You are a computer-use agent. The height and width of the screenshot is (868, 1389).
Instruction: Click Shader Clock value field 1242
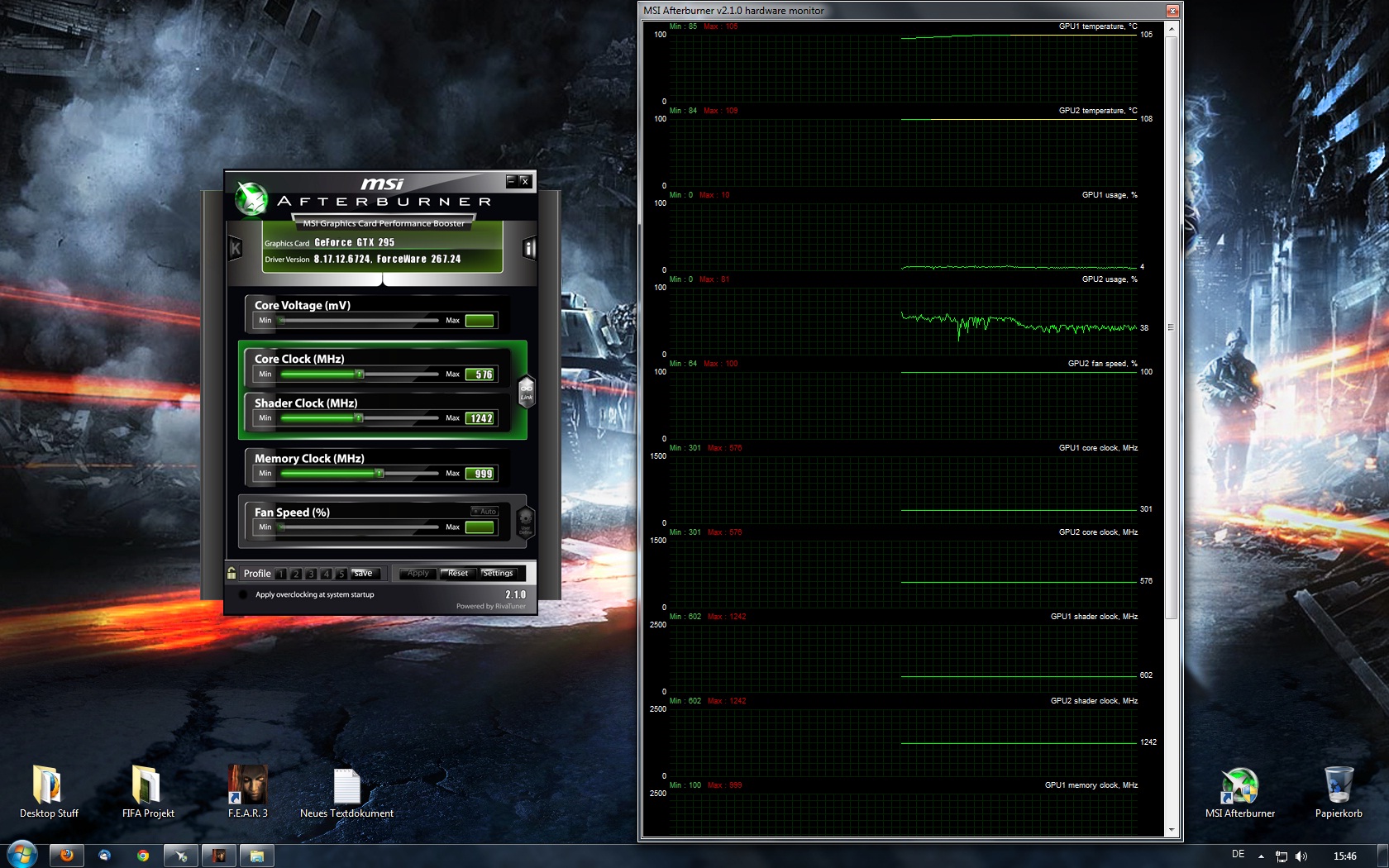(x=480, y=418)
